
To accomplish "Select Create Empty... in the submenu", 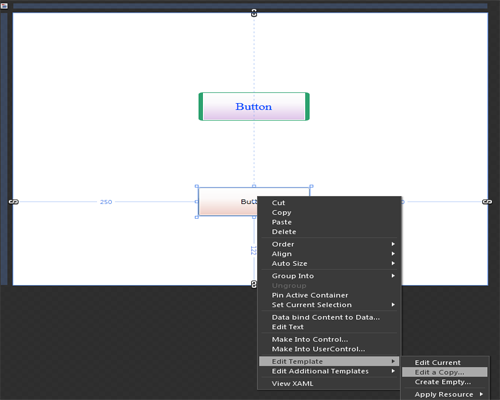I will point(445,382).
